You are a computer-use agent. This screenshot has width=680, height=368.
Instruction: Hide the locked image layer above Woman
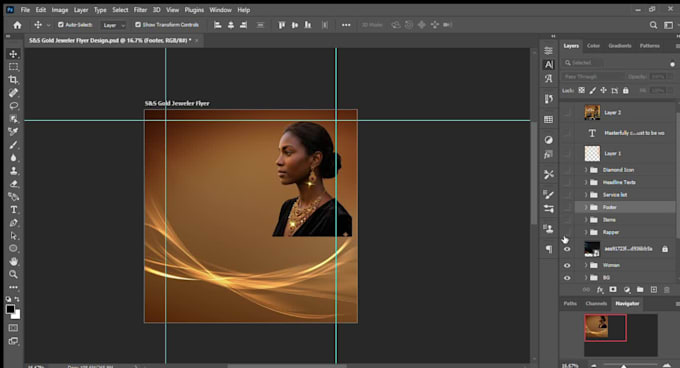click(x=567, y=249)
